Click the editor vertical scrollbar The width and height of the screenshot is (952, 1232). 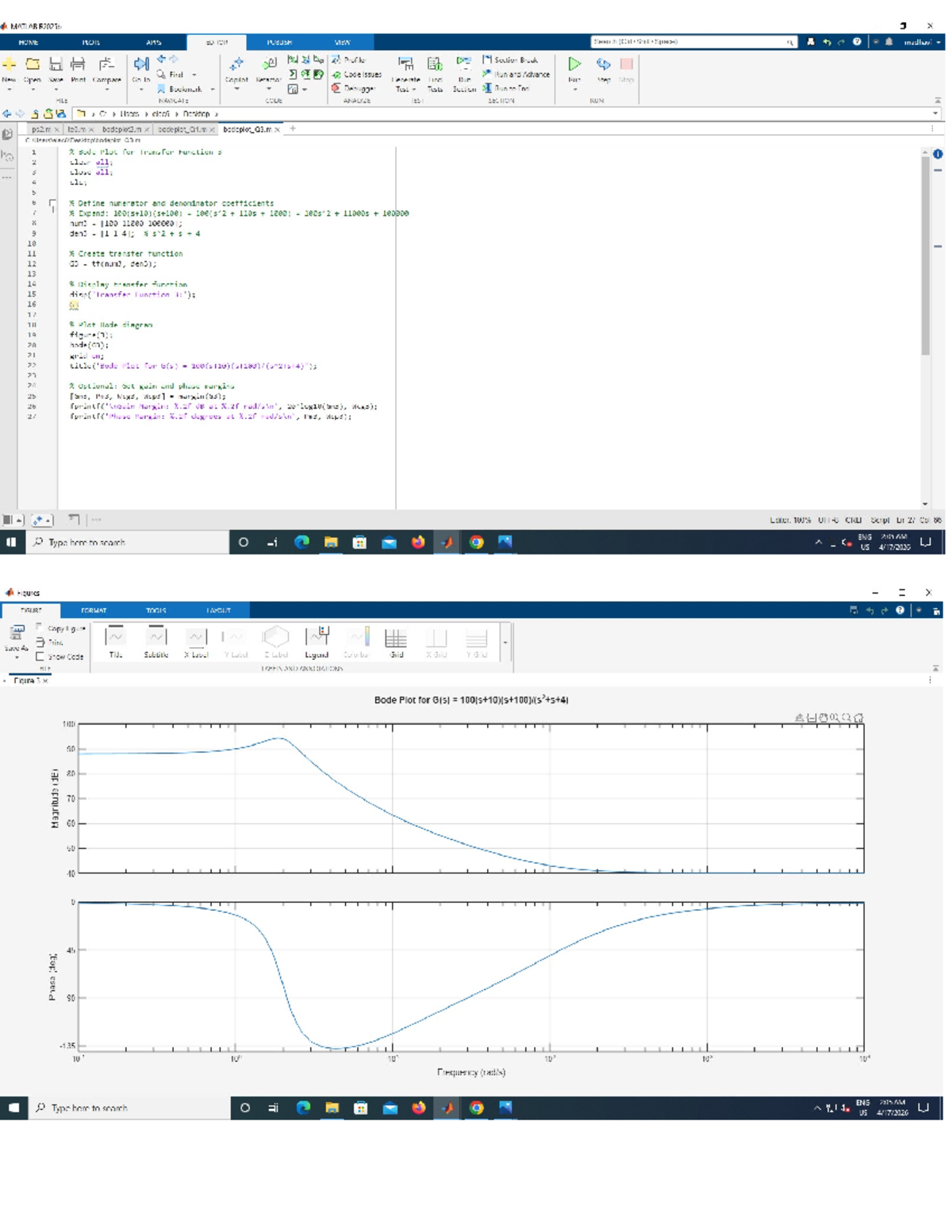click(925, 254)
